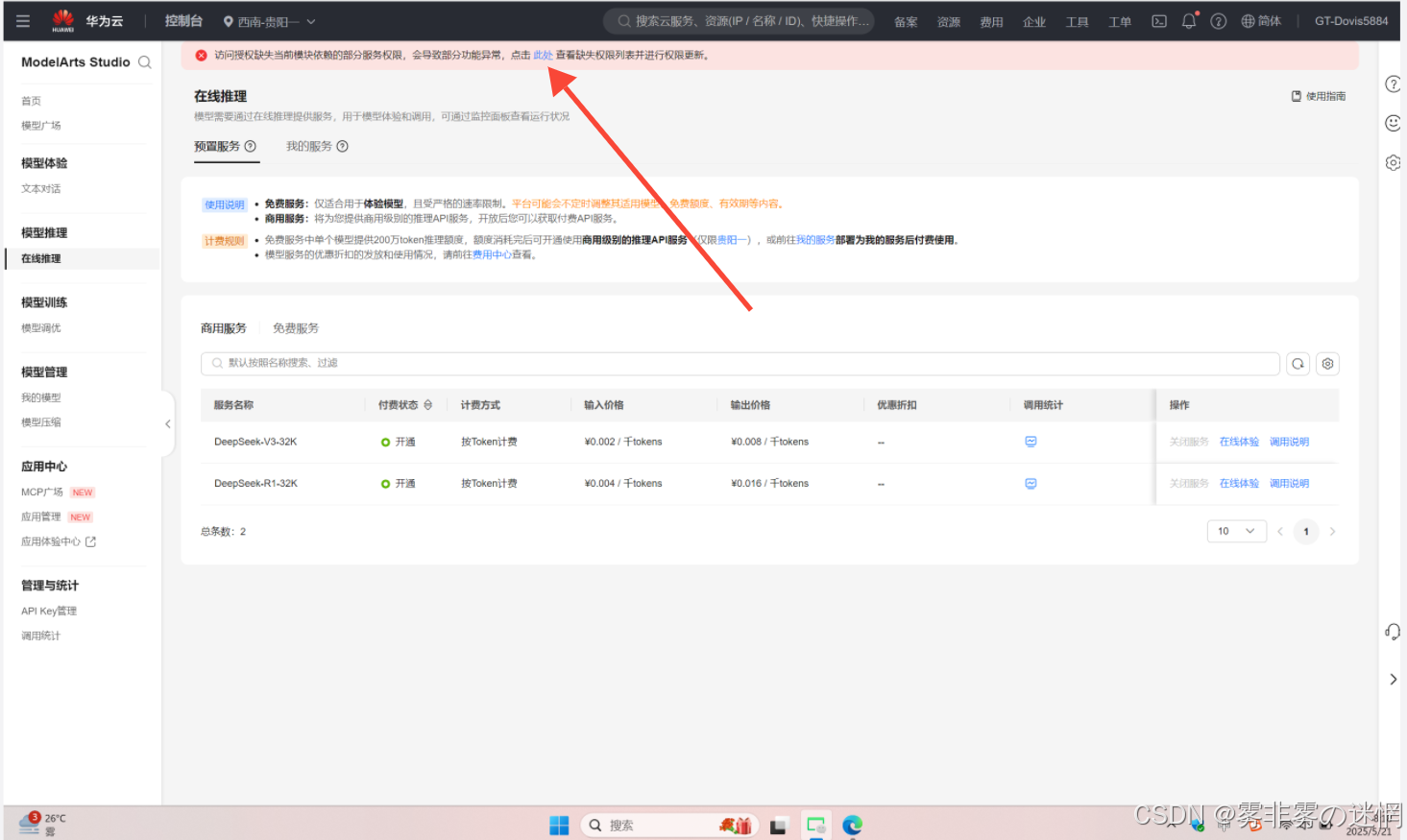Viewport: 1407px width, 840px height.
Task: Click the Windows taskbar search box
Action: click(x=669, y=826)
